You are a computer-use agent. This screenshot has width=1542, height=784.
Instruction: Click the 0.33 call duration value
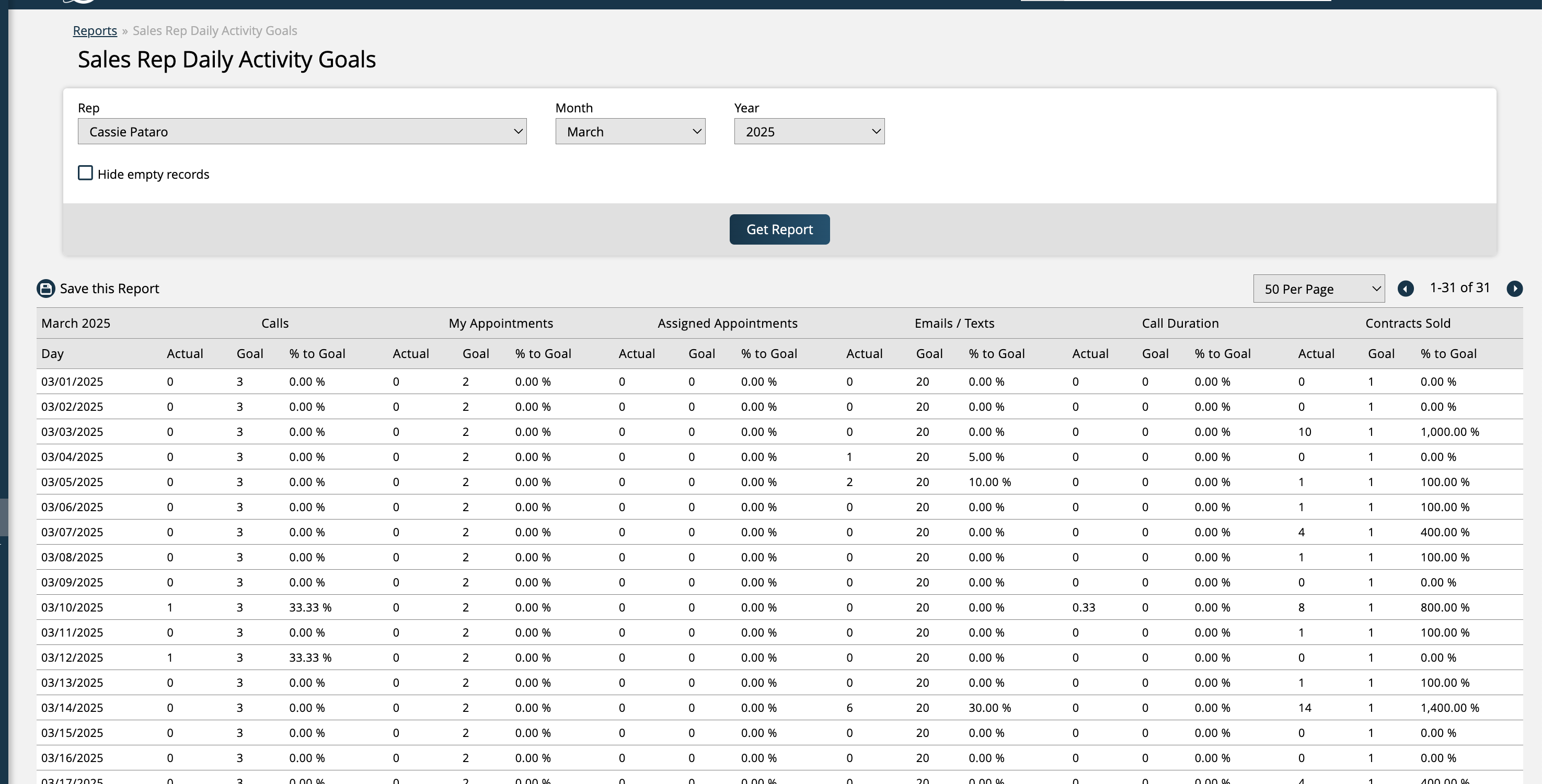point(1084,607)
